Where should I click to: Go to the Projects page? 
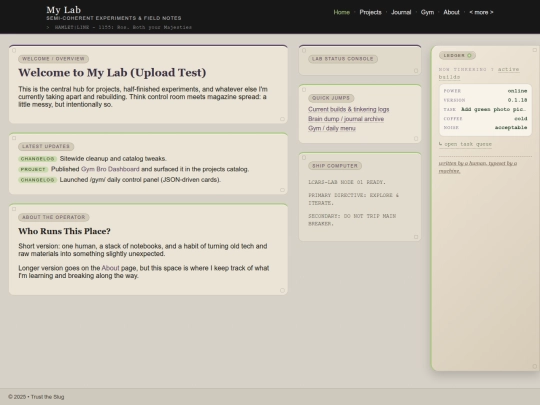pyautogui.click(x=370, y=12)
